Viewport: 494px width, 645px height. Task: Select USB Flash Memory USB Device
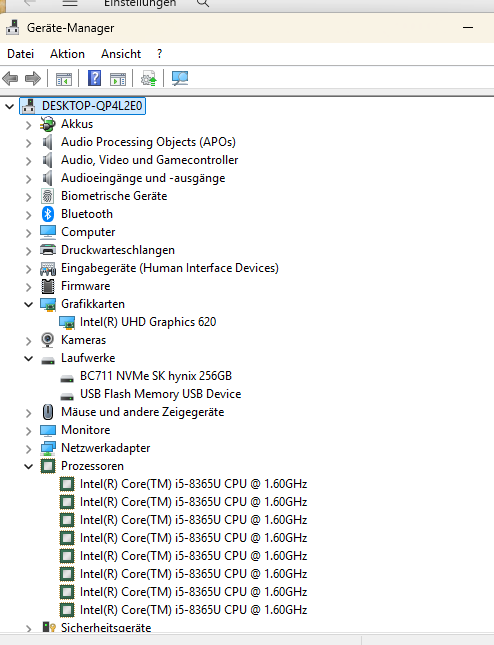tap(160, 394)
